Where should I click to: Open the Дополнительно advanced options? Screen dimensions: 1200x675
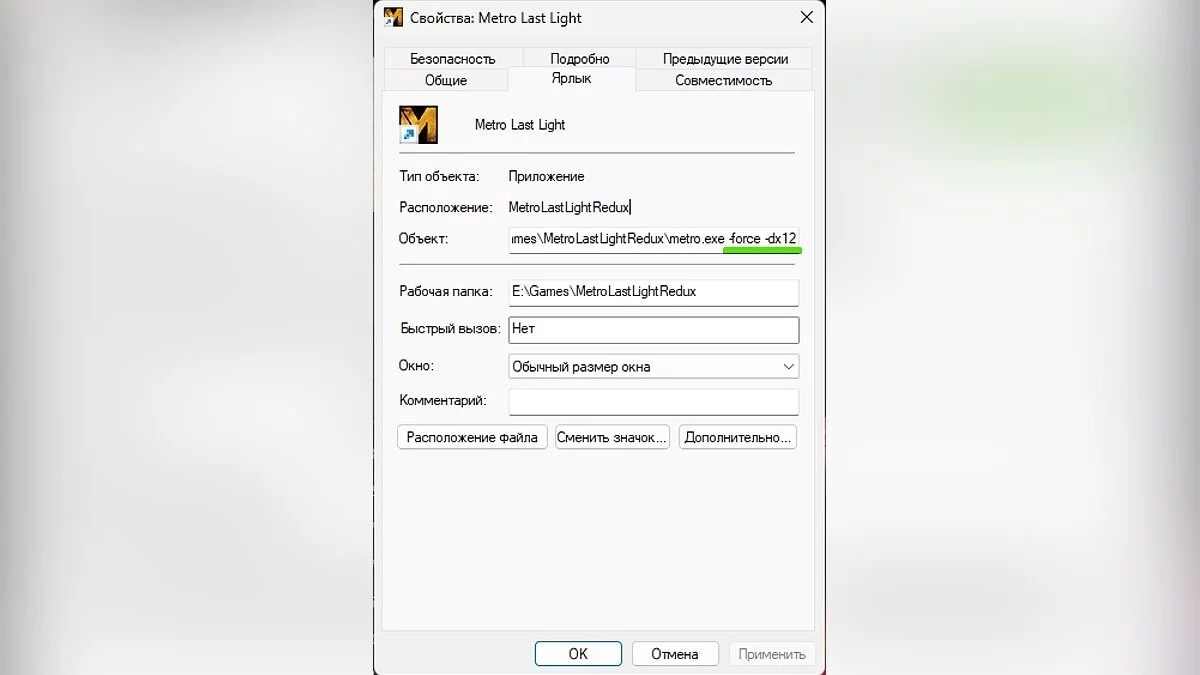pos(738,437)
